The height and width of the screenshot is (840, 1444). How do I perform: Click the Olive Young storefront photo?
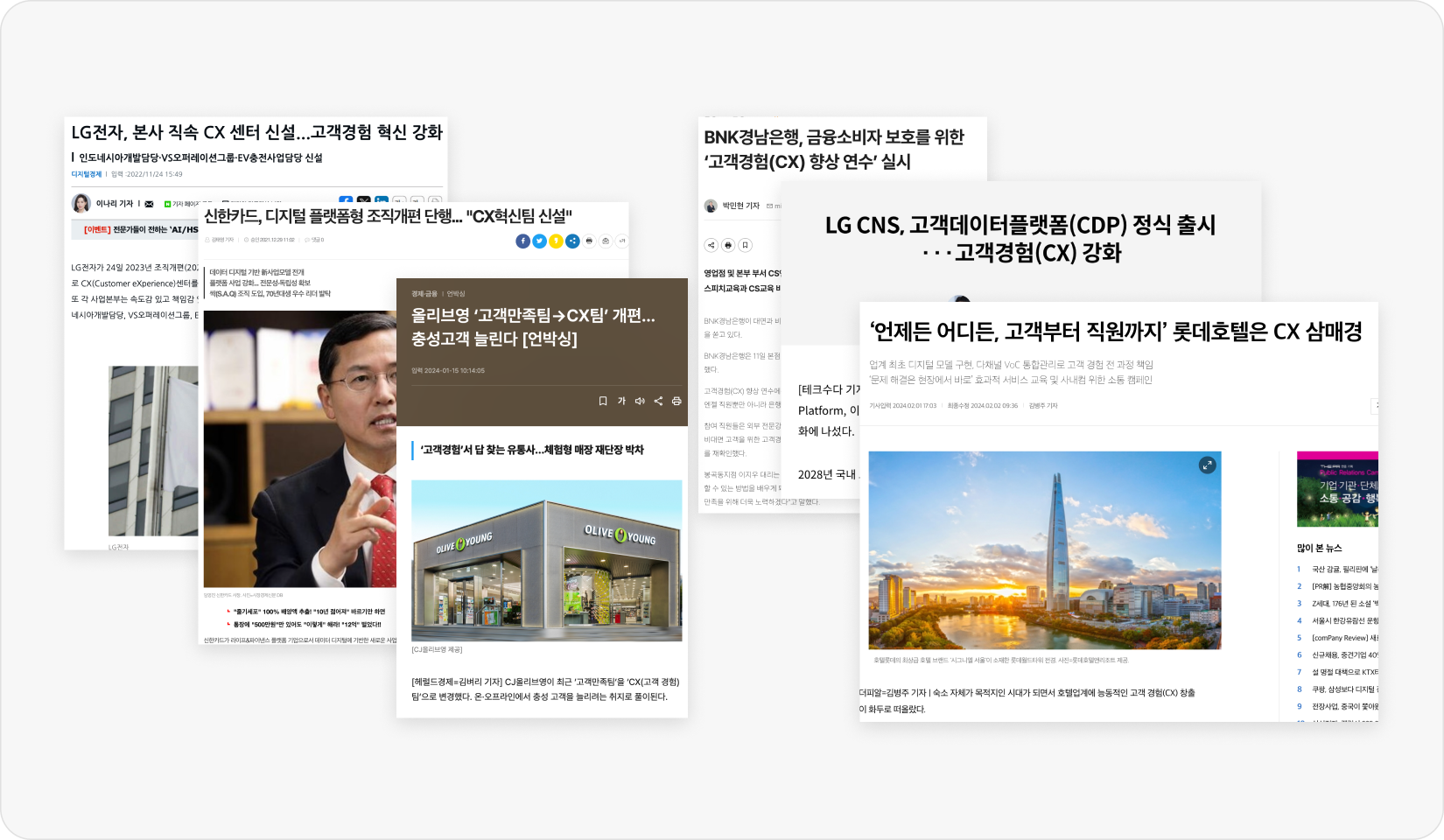(x=546, y=560)
